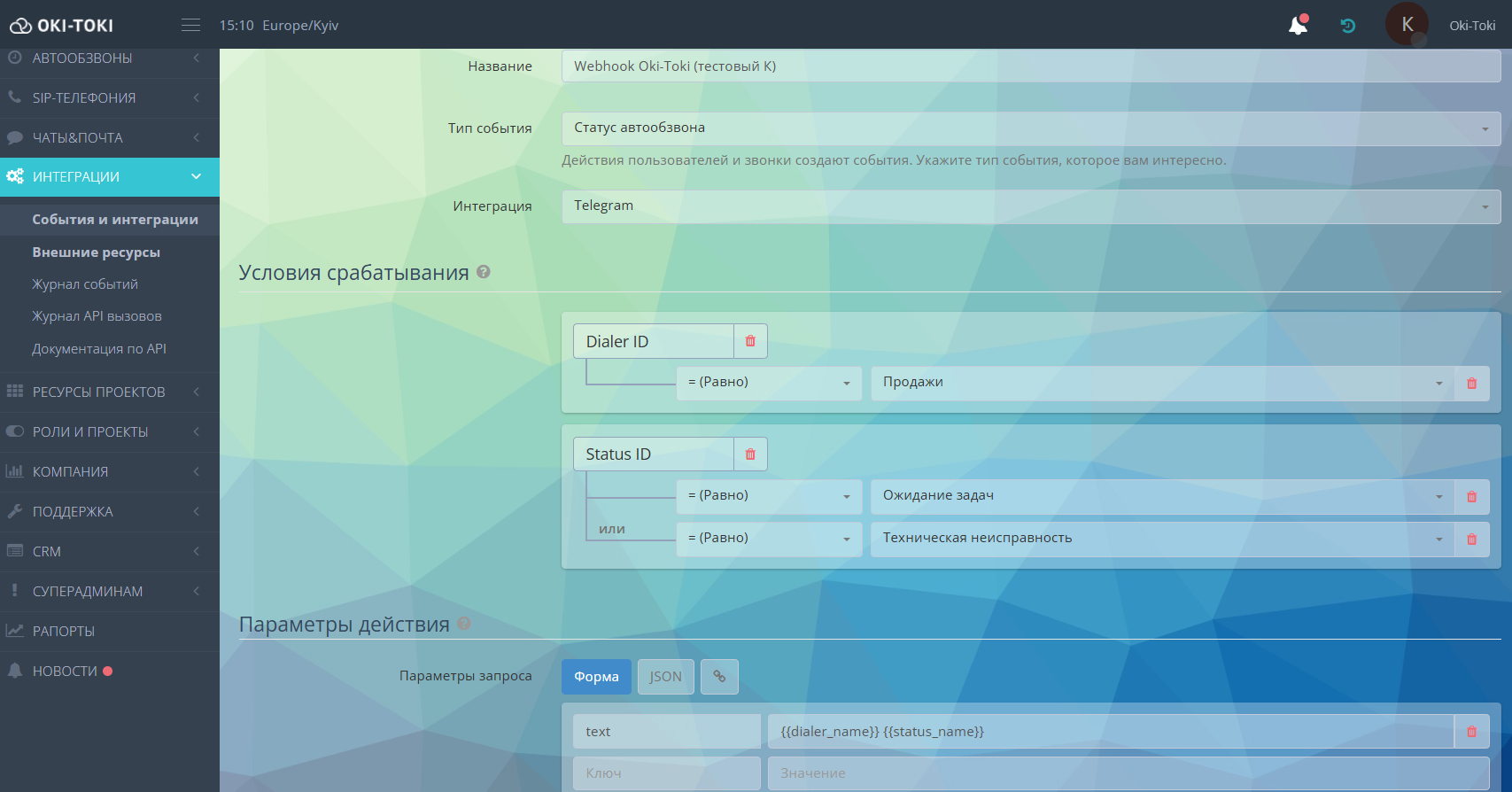Toggle the hamburger sidebar menu icon
This screenshot has width=1512, height=792.
[190, 26]
